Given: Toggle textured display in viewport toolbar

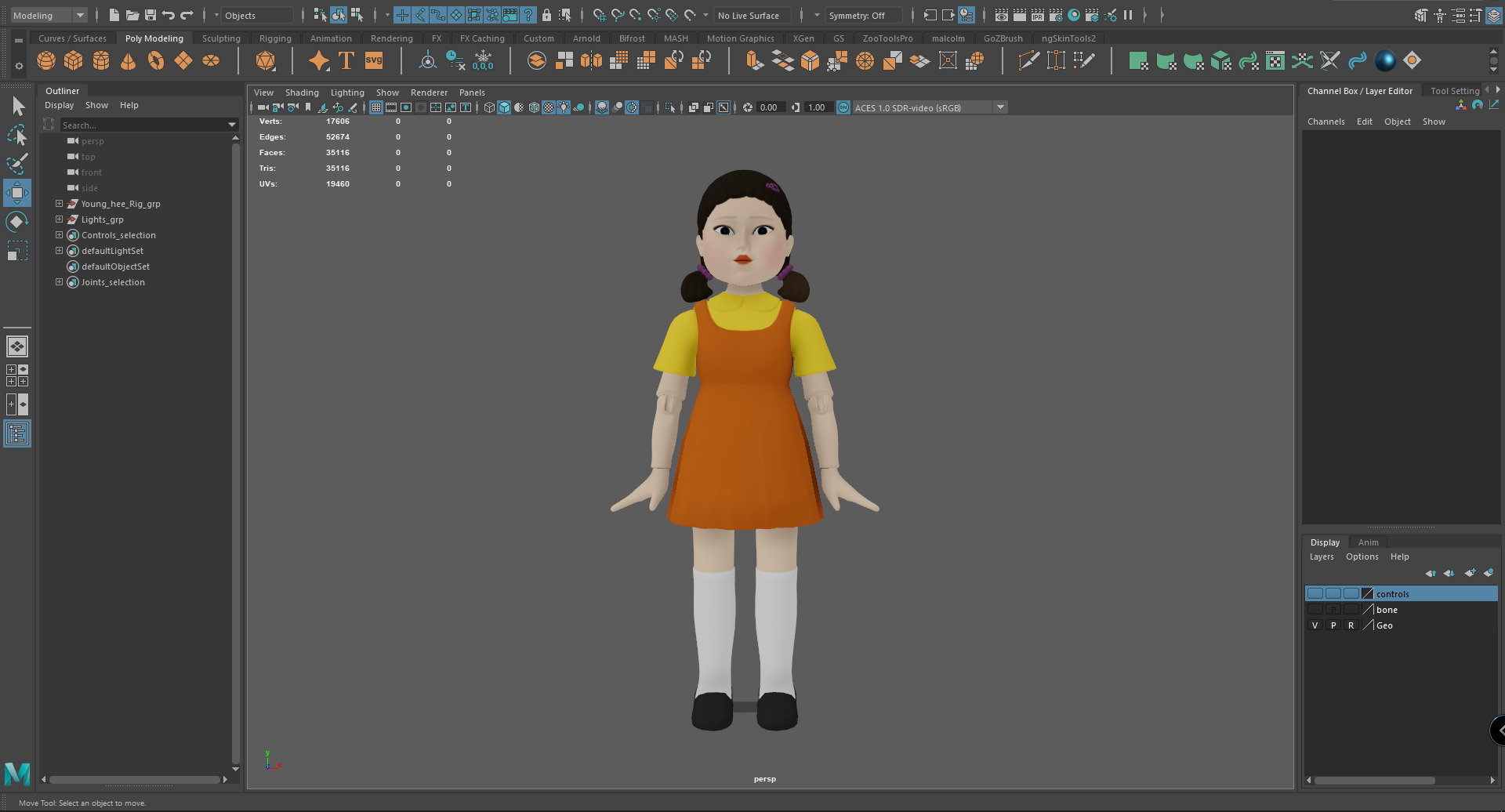Looking at the screenshot, I should pos(549,107).
